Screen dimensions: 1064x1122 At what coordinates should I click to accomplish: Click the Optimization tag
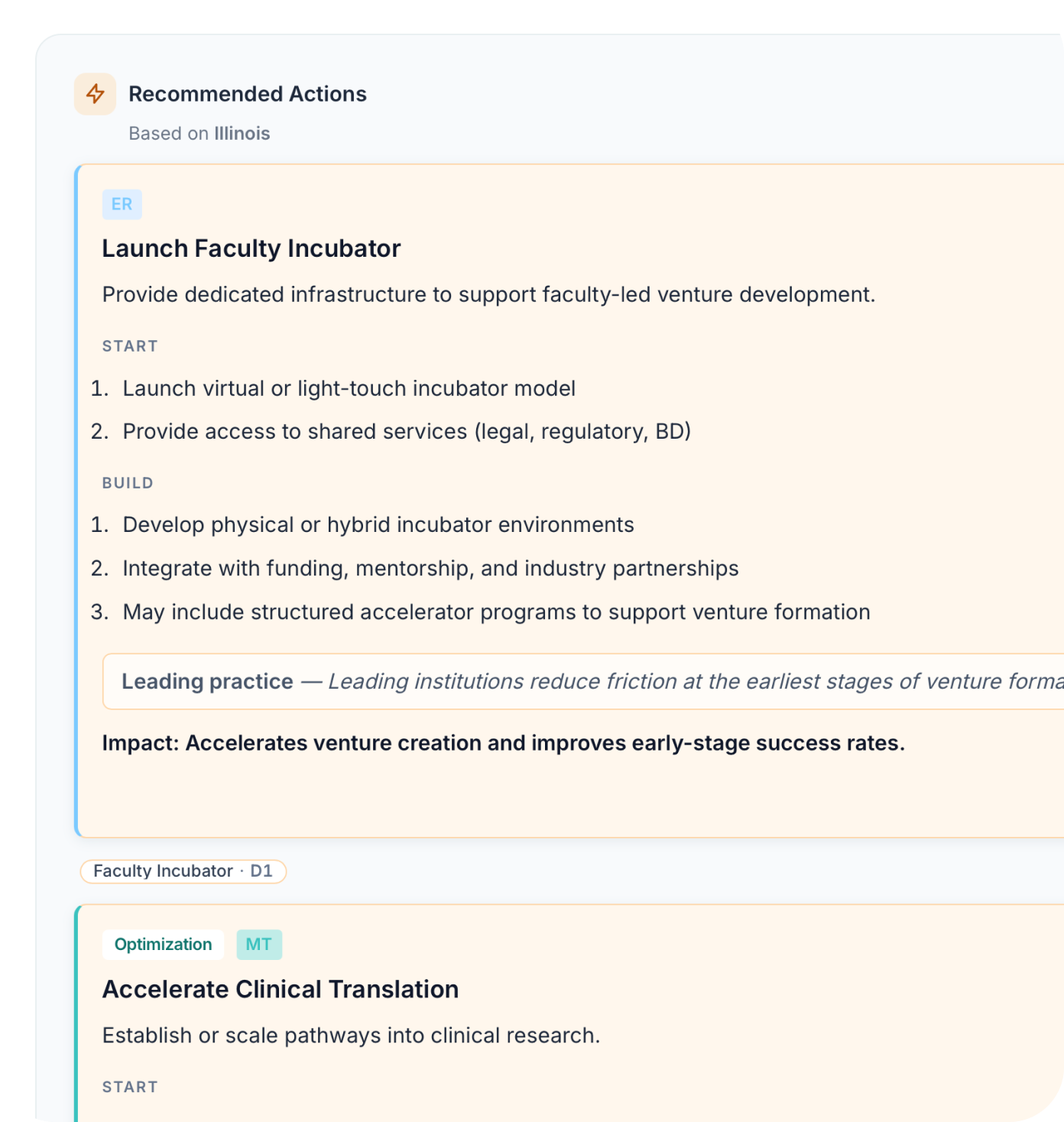coord(163,945)
